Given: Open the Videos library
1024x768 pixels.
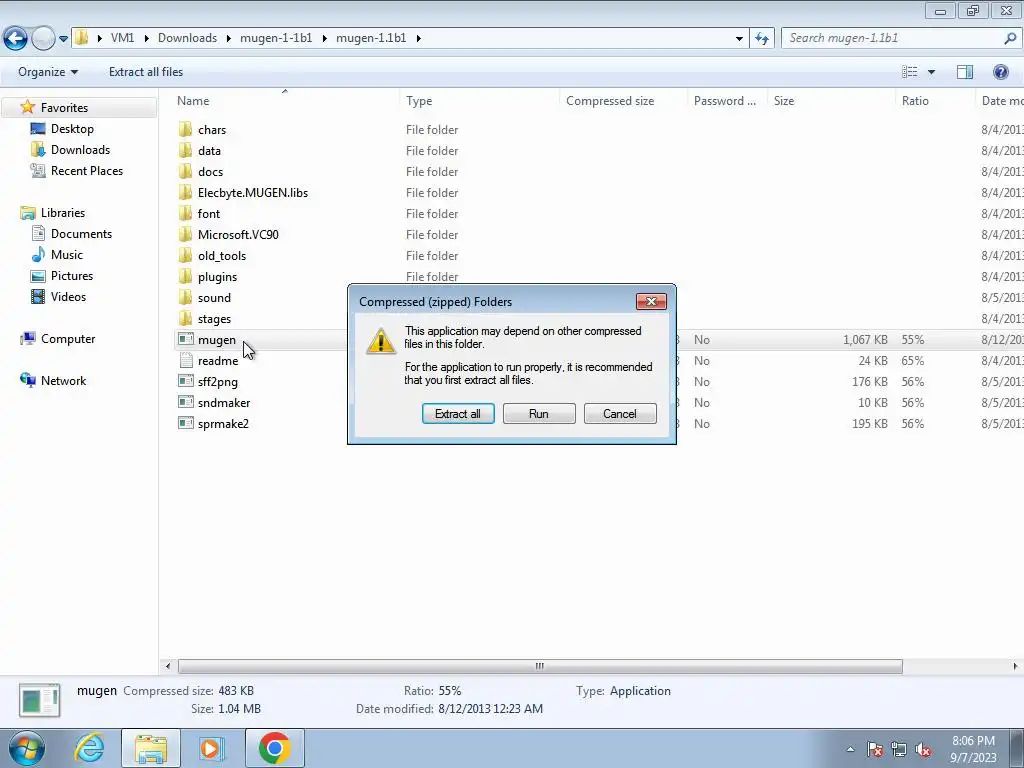Looking at the screenshot, I should [x=68, y=296].
